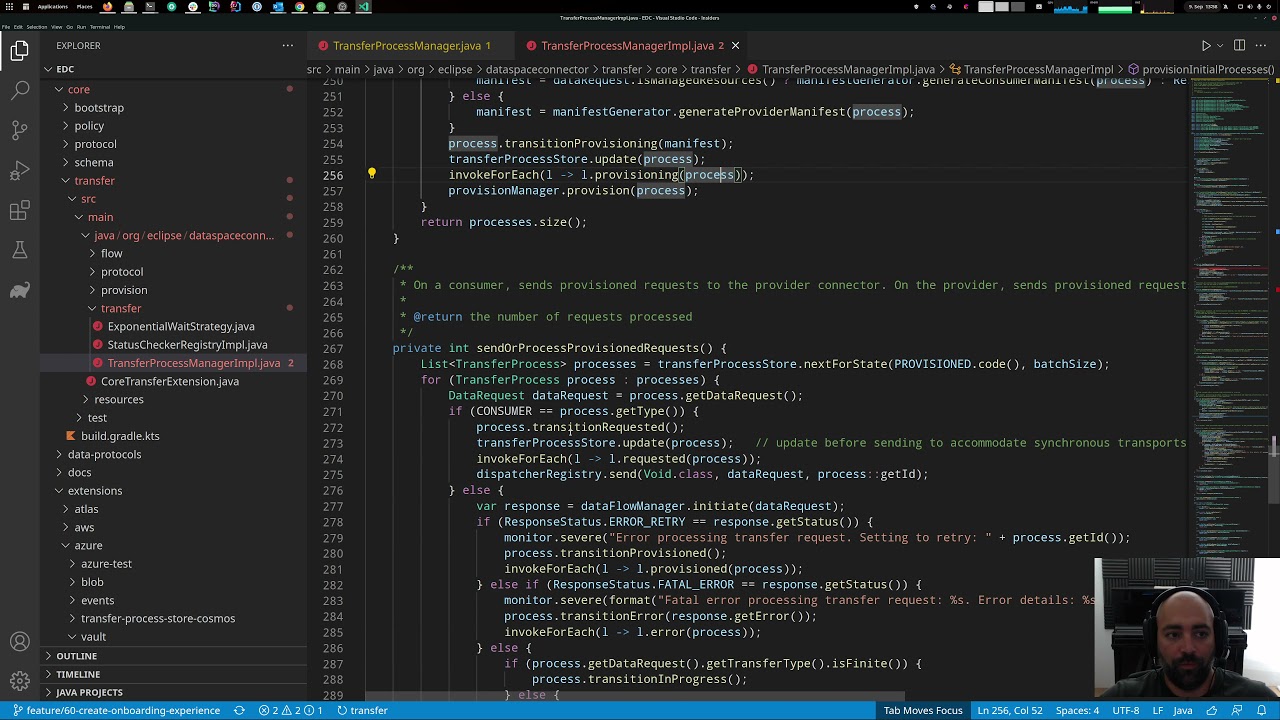The width and height of the screenshot is (1280, 720).
Task: Open the errors and warnings problems indicator
Action: 290,710
